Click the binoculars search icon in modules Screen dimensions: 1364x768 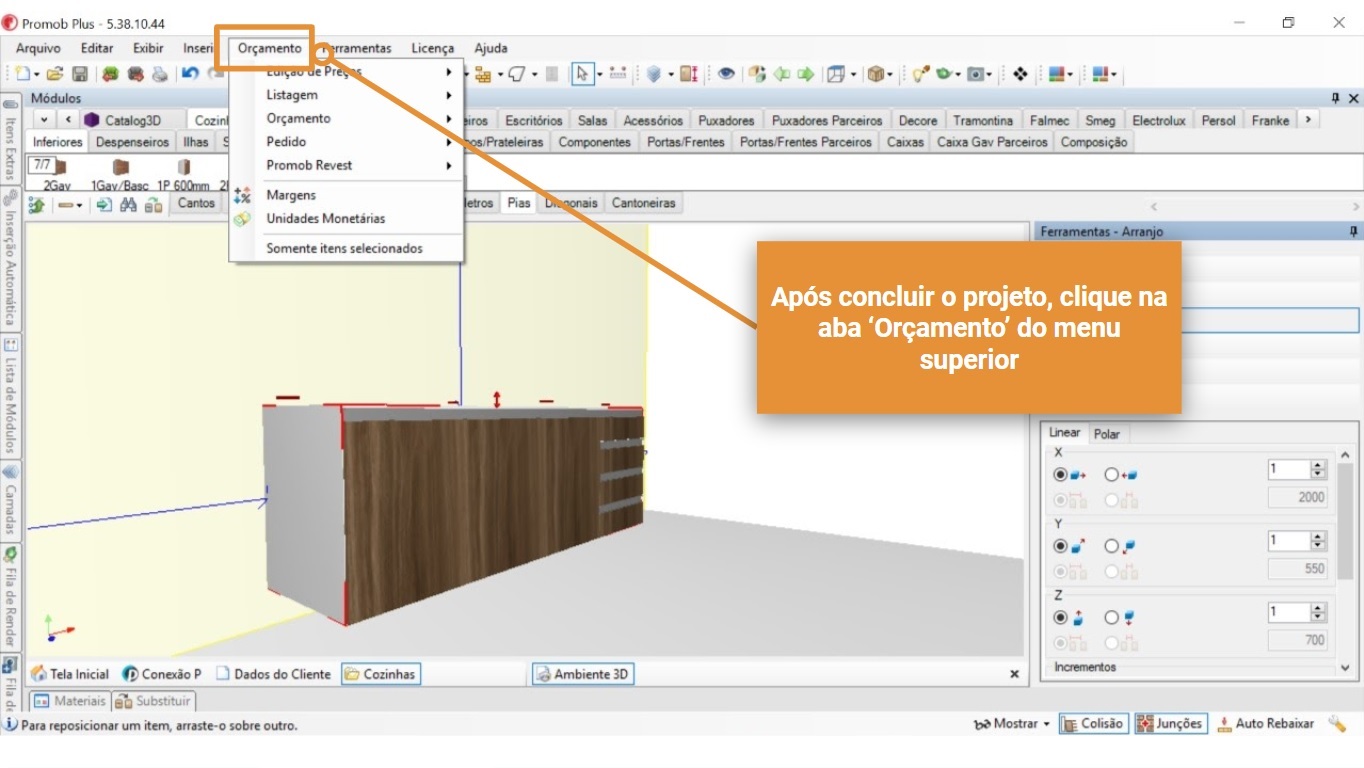[128, 204]
